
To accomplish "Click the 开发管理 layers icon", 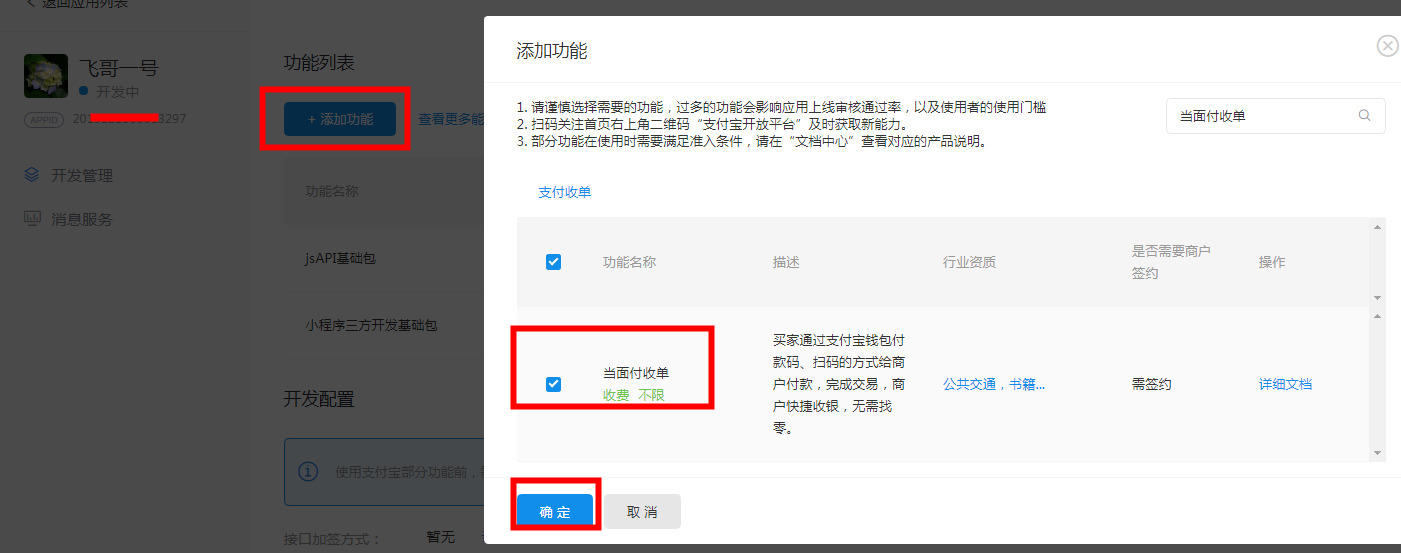I will click(32, 175).
